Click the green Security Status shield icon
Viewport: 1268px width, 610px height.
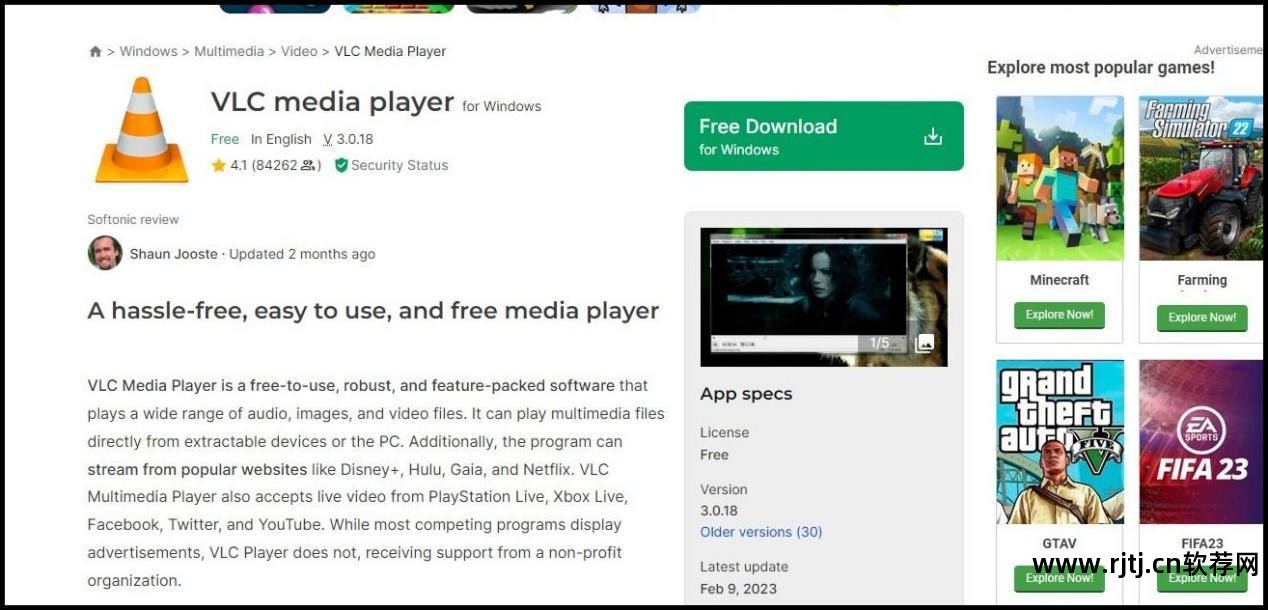341,165
